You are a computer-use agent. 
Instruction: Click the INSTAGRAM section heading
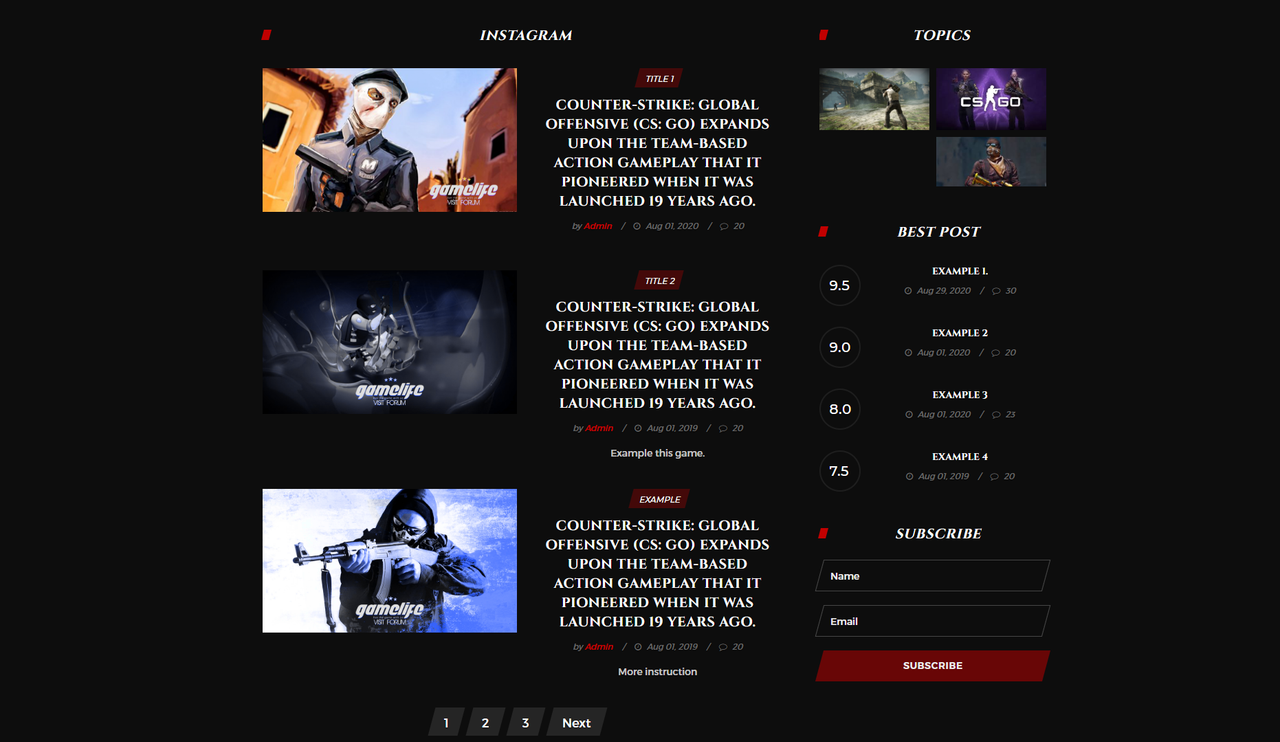point(526,35)
